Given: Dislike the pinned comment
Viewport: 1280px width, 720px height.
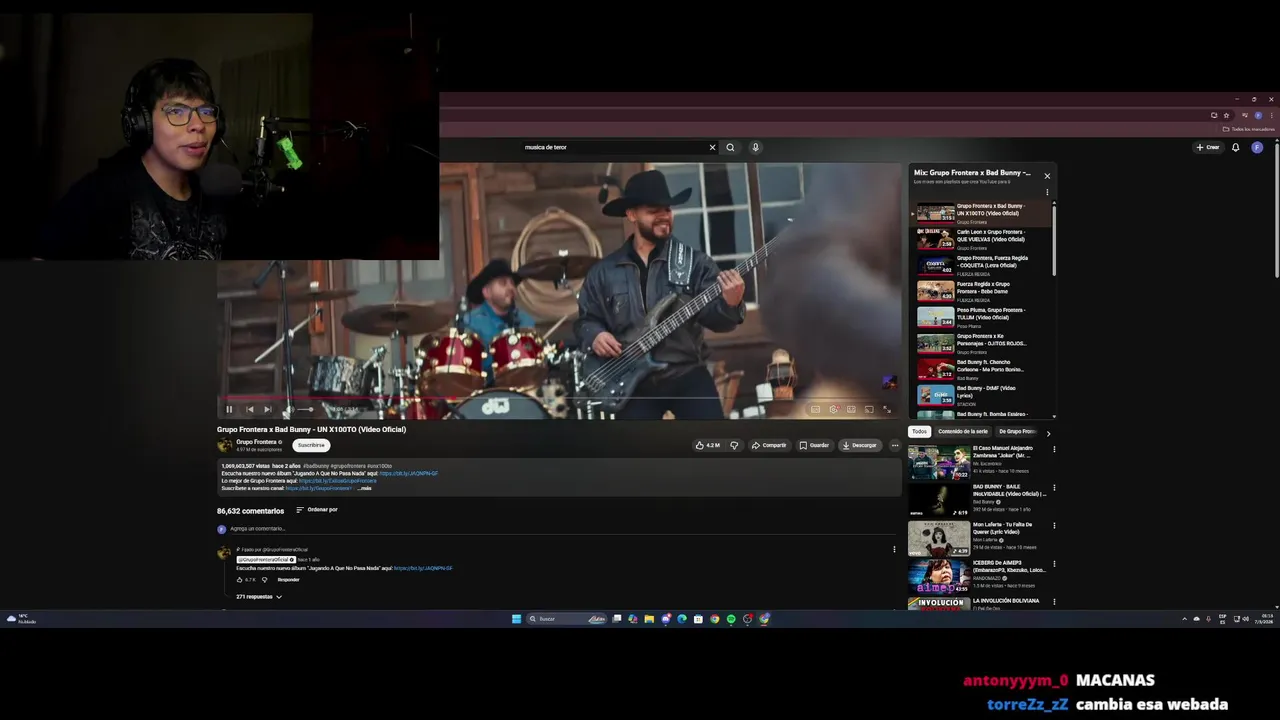Looking at the screenshot, I should (264, 580).
